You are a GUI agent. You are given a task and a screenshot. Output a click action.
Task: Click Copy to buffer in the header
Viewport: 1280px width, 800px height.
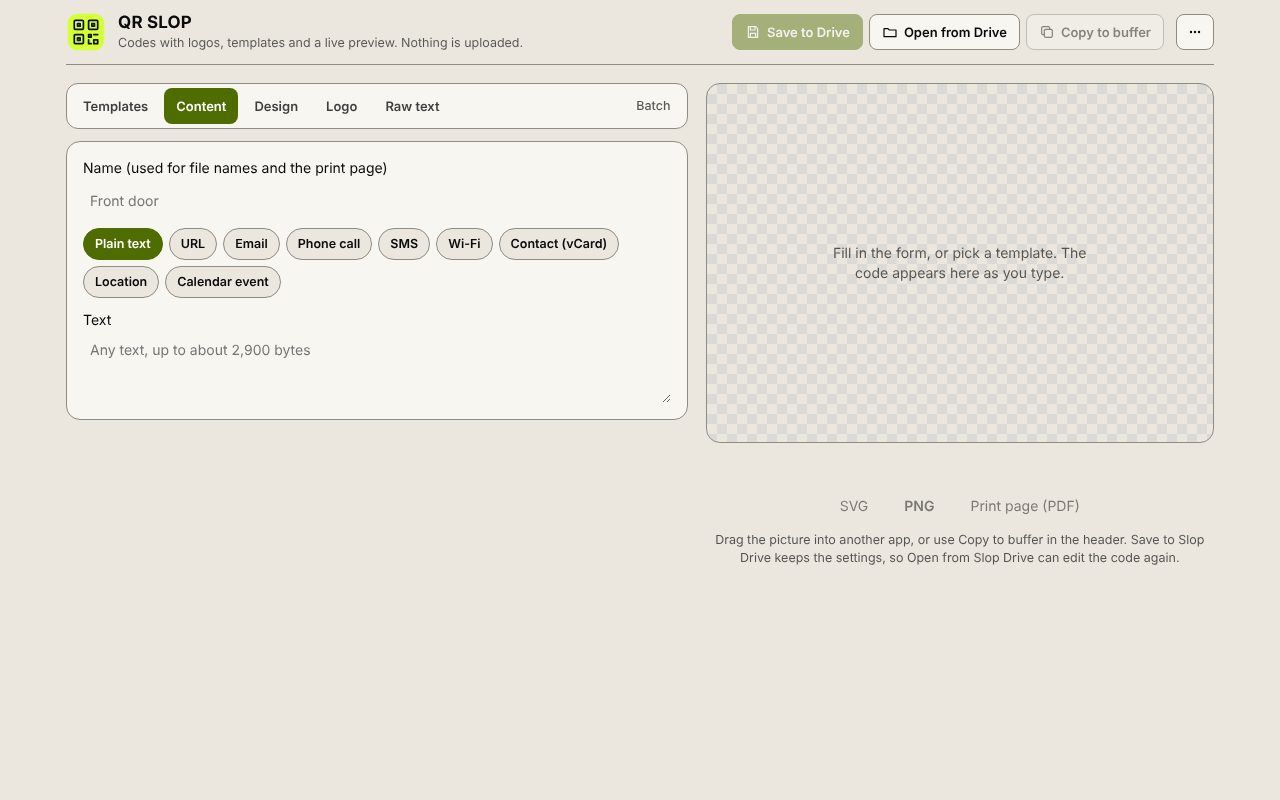(x=1095, y=32)
